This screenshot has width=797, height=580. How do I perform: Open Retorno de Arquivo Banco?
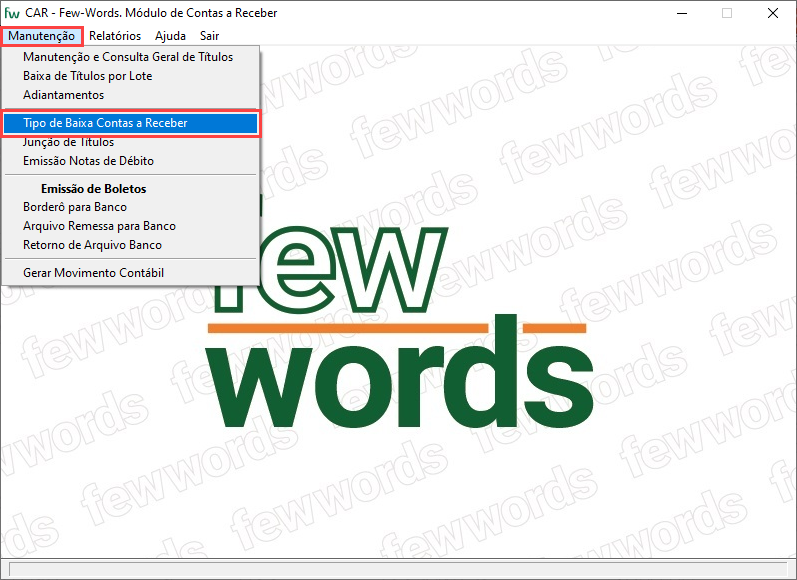pyautogui.click(x=131, y=245)
